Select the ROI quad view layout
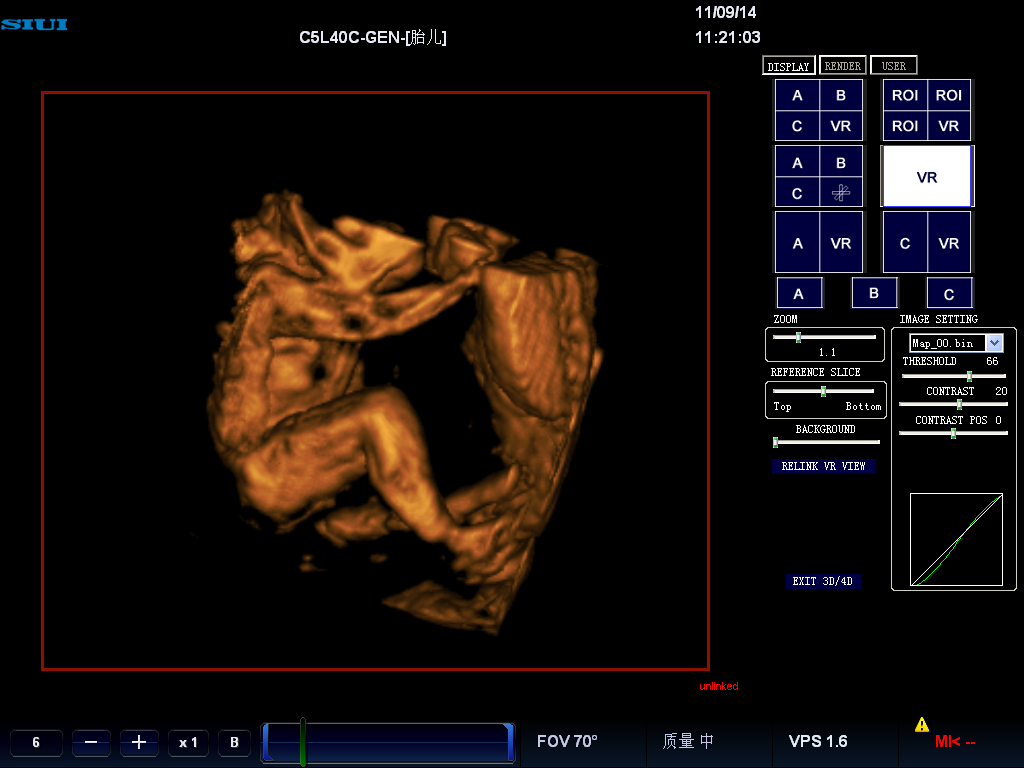 [926, 110]
